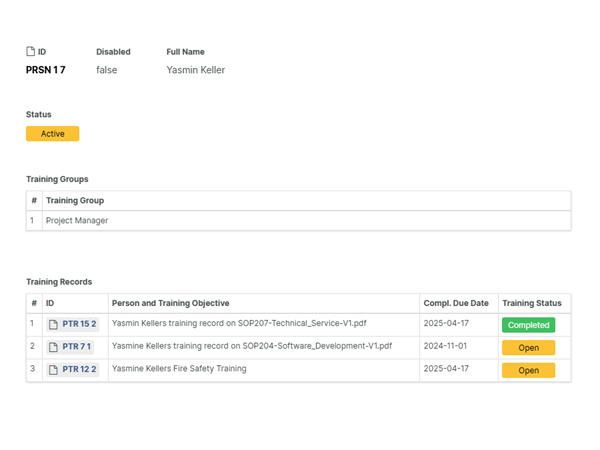Click the document icon beside the ID header

[x=30, y=51]
